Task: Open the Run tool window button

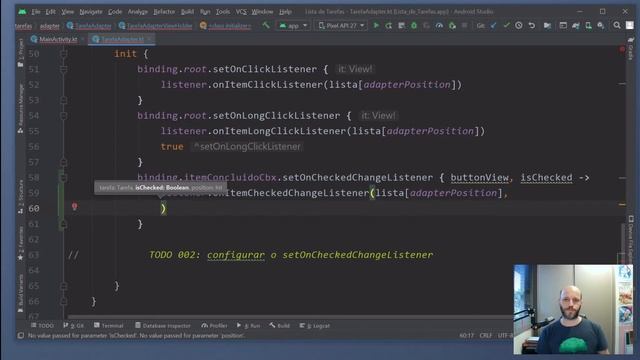Action: click(x=248, y=326)
